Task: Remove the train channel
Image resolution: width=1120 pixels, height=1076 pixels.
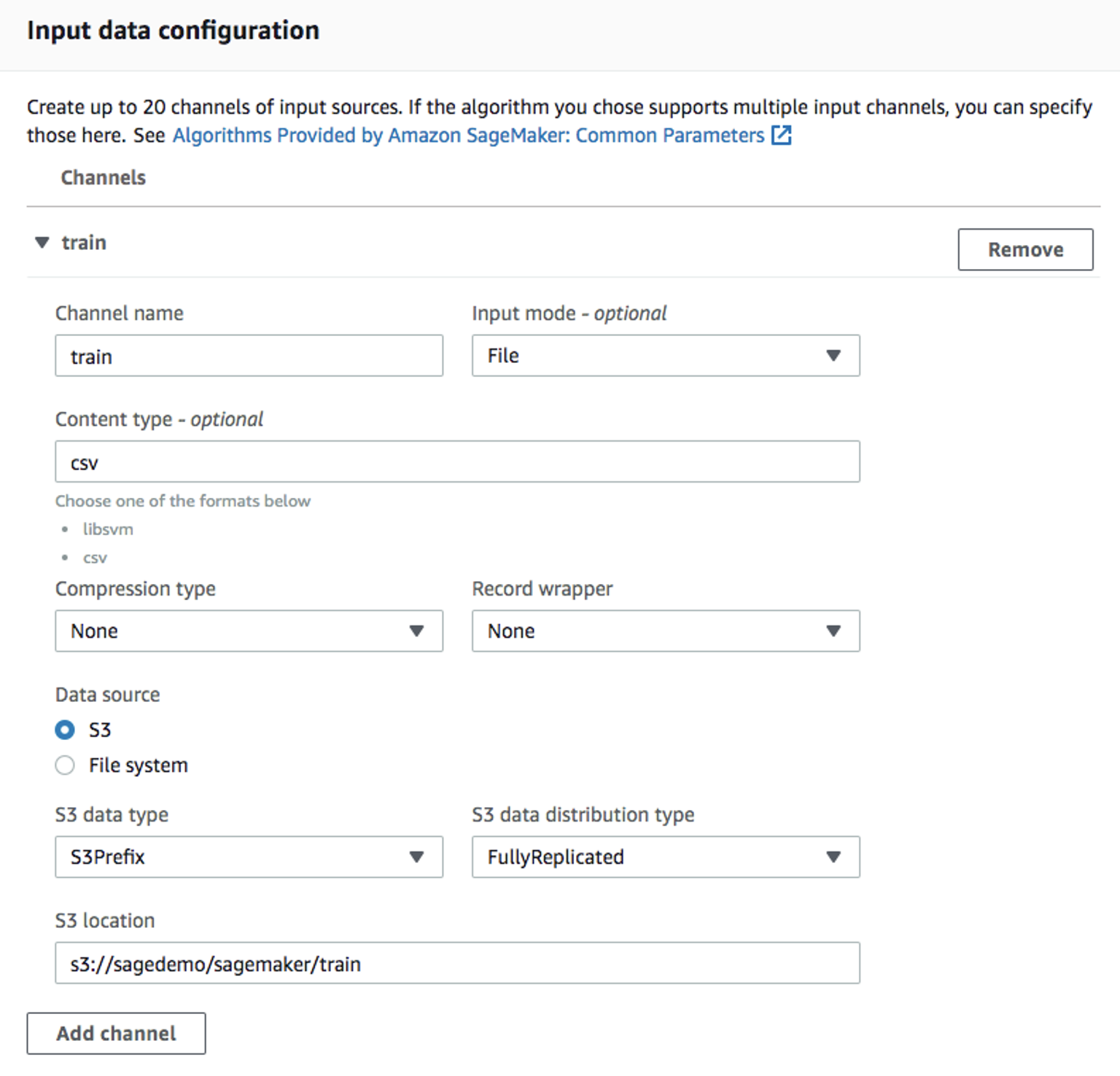Action: 1025,249
